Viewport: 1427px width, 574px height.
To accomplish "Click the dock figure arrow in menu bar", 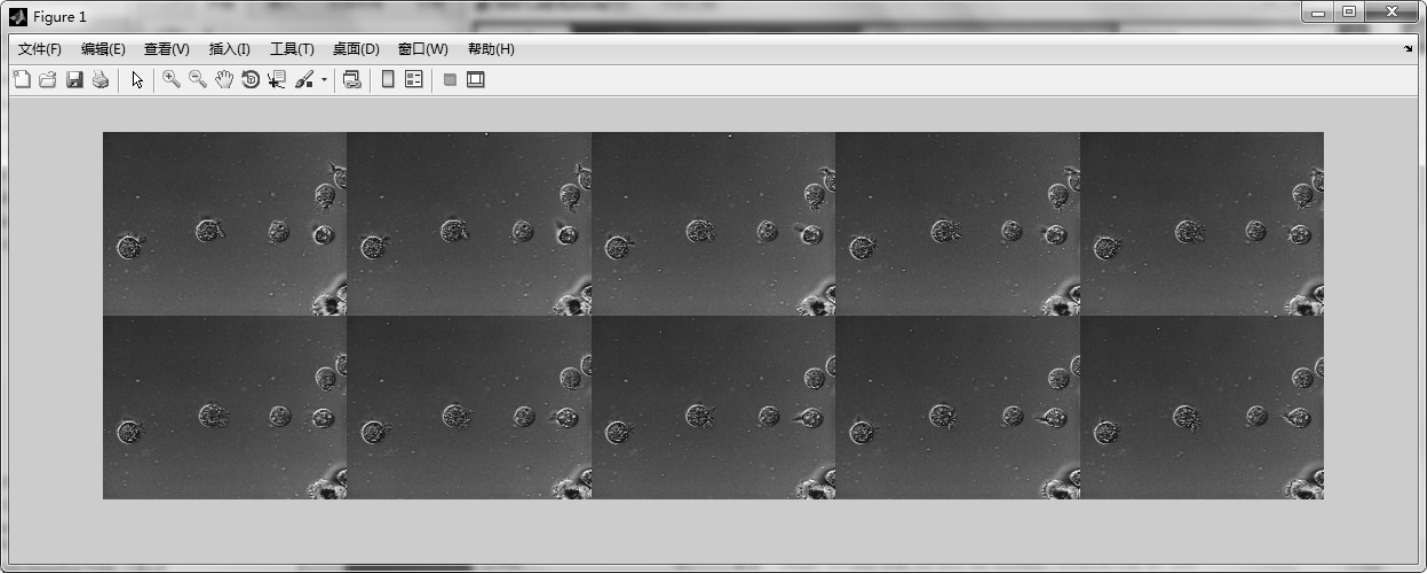I will click(x=1408, y=49).
